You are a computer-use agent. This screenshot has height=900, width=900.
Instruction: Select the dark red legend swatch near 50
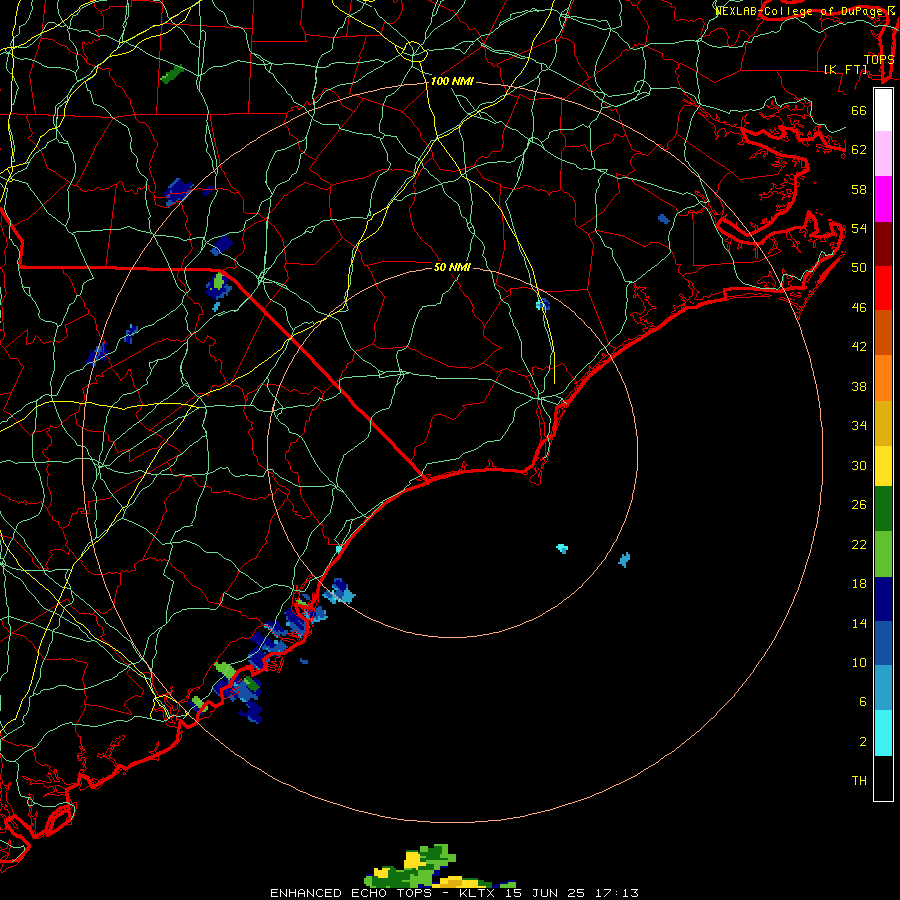point(883,243)
